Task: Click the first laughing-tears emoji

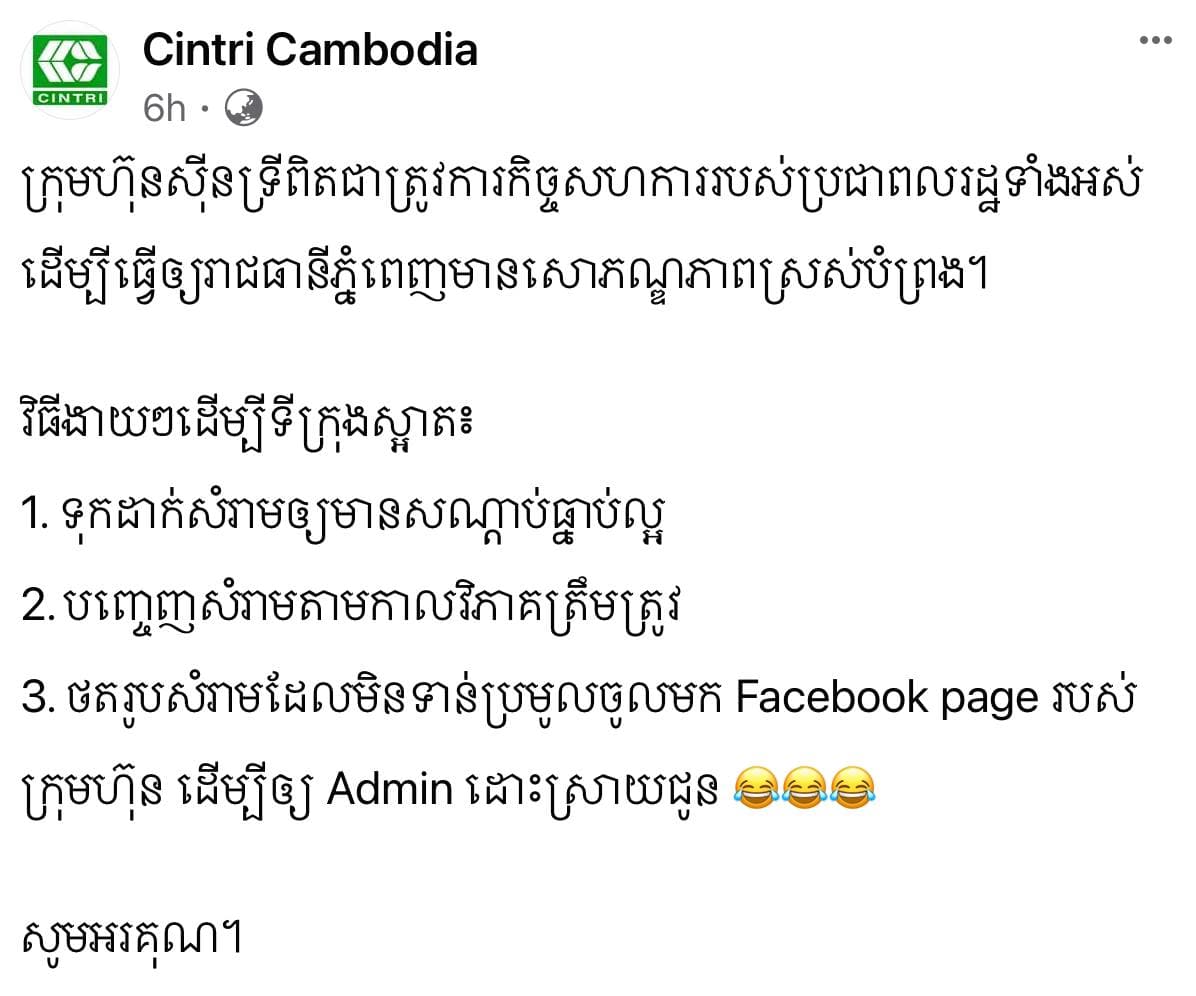Action: pos(756,788)
